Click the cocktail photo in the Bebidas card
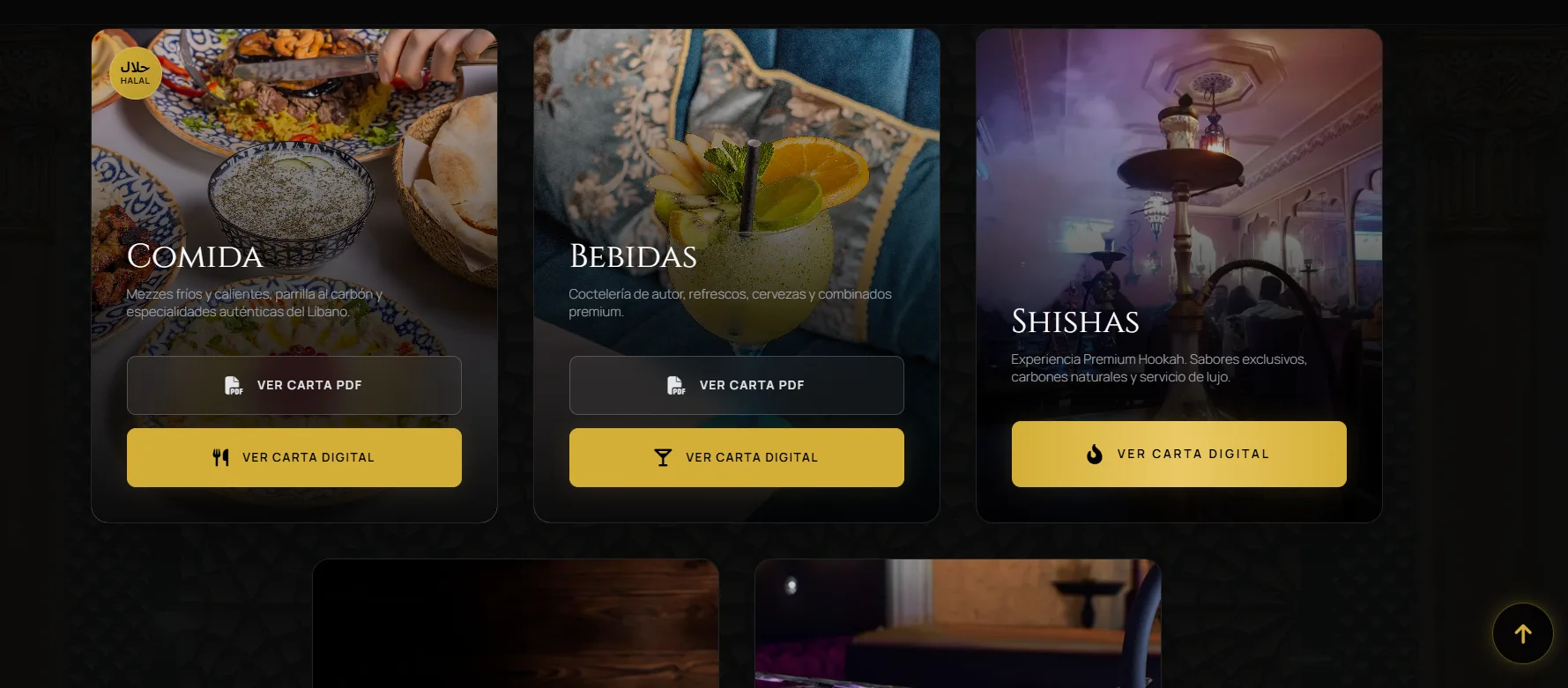This screenshot has width=1568, height=688. pos(737,141)
